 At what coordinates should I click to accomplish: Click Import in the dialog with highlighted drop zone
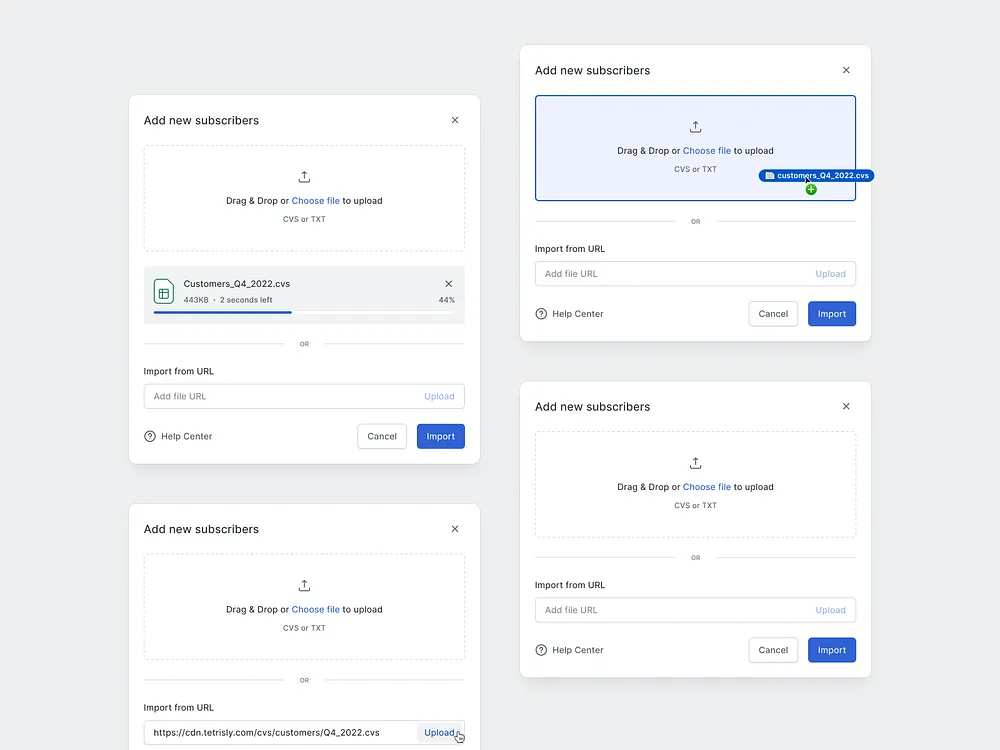tap(831, 314)
